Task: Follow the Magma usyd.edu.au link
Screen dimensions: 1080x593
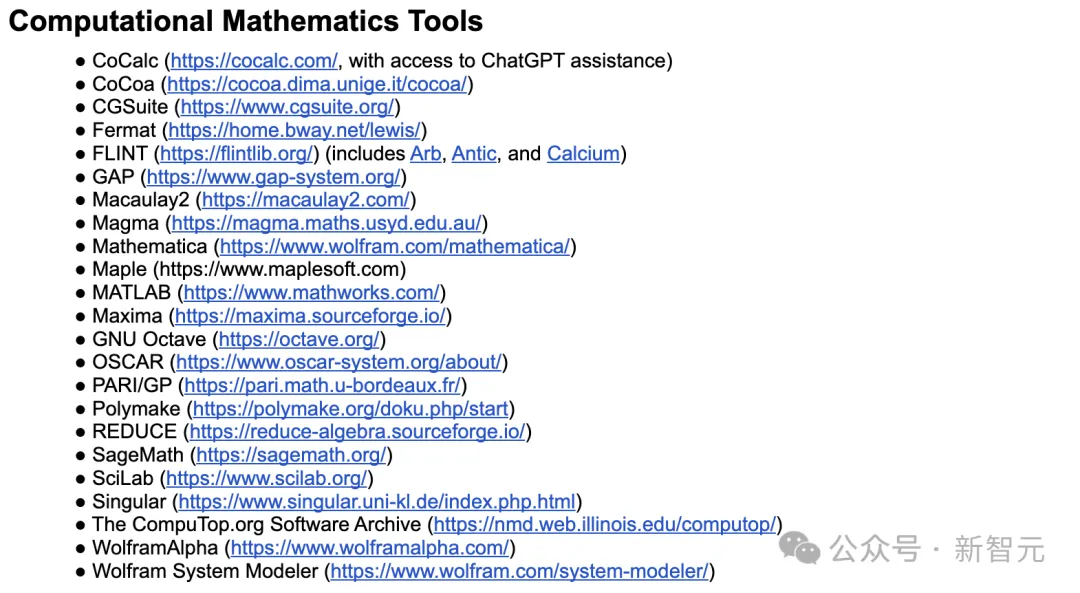Action: (x=326, y=223)
